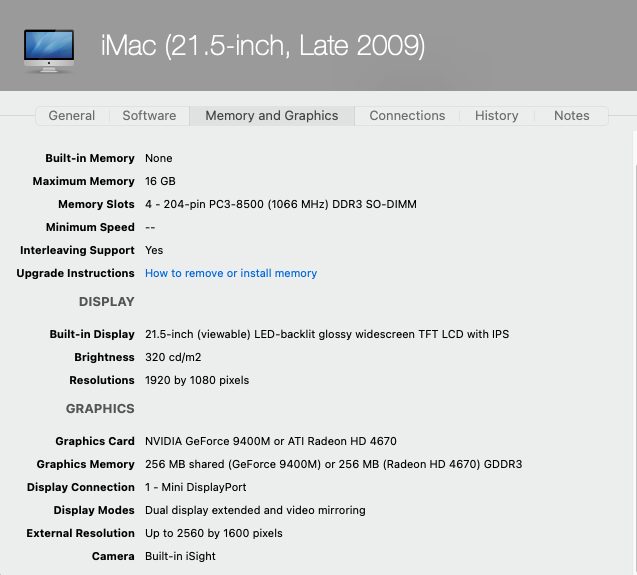Select the 'Built-in iSight' camera value
Viewport: 637px width, 575px height.
[180, 556]
